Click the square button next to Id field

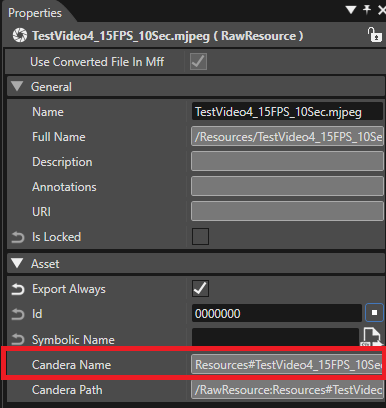[x=374, y=313]
